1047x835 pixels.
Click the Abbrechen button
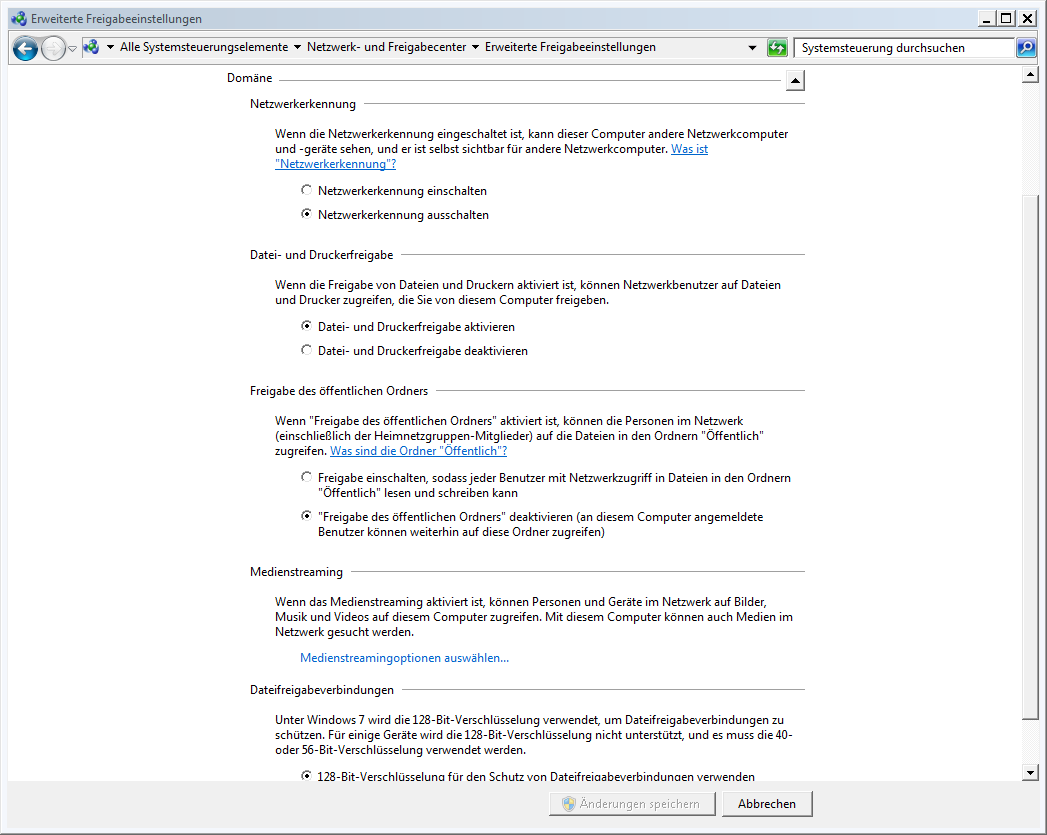pyautogui.click(x=767, y=804)
